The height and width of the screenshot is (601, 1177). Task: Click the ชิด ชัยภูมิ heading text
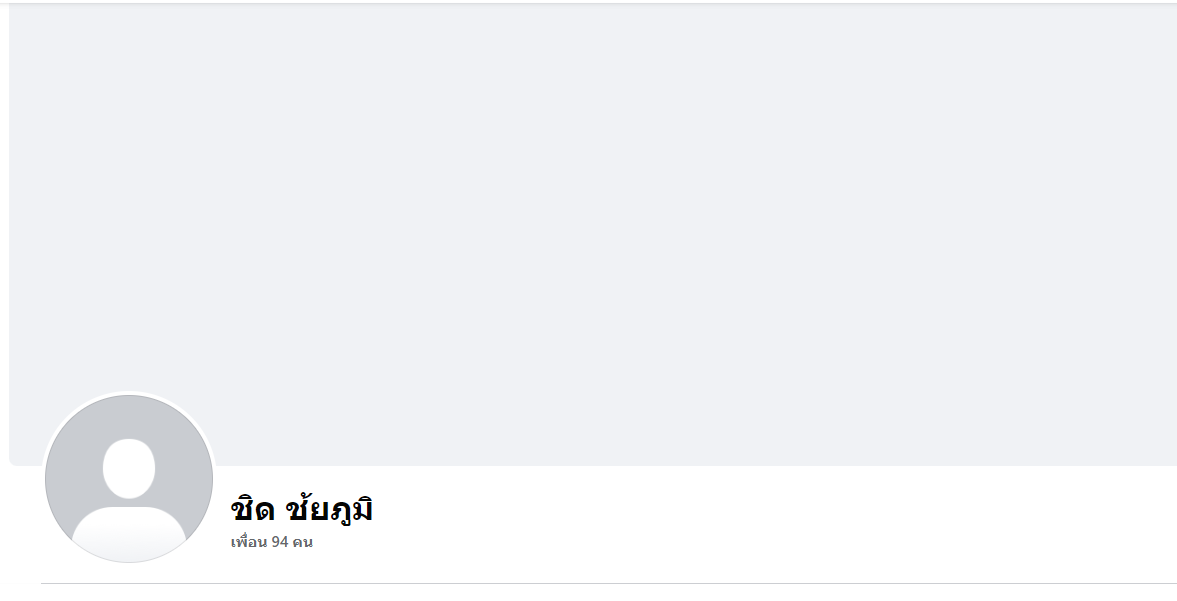click(x=302, y=509)
